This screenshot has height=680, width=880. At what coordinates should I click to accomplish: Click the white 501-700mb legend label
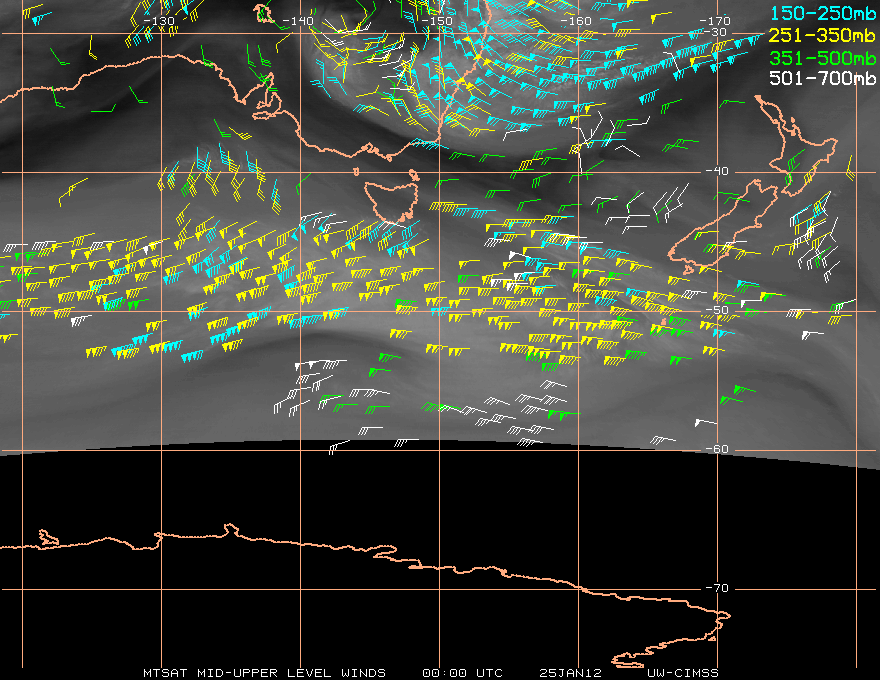pyautogui.click(x=822, y=78)
